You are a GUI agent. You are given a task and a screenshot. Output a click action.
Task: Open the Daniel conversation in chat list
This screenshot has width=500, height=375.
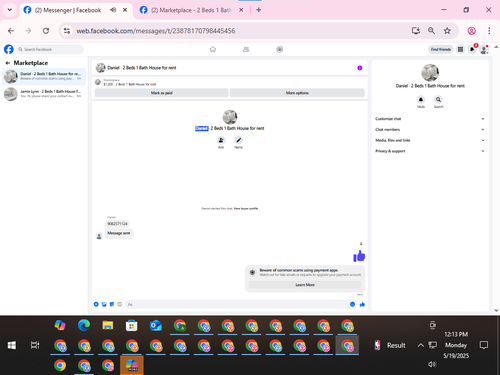(x=44, y=76)
